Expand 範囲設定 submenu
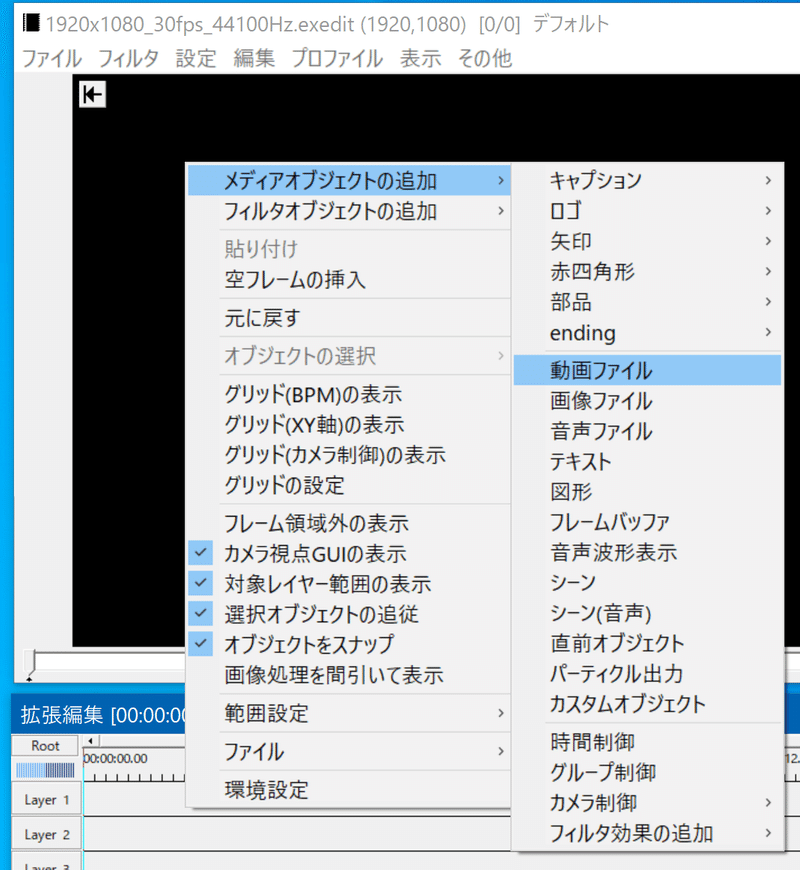The width and height of the screenshot is (800, 870). click(349, 713)
